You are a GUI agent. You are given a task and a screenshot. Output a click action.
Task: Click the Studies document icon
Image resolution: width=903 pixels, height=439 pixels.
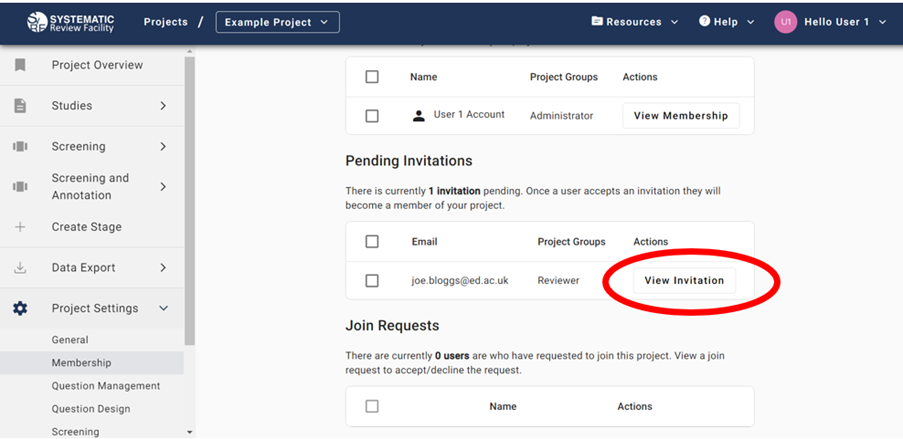[x=20, y=106]
